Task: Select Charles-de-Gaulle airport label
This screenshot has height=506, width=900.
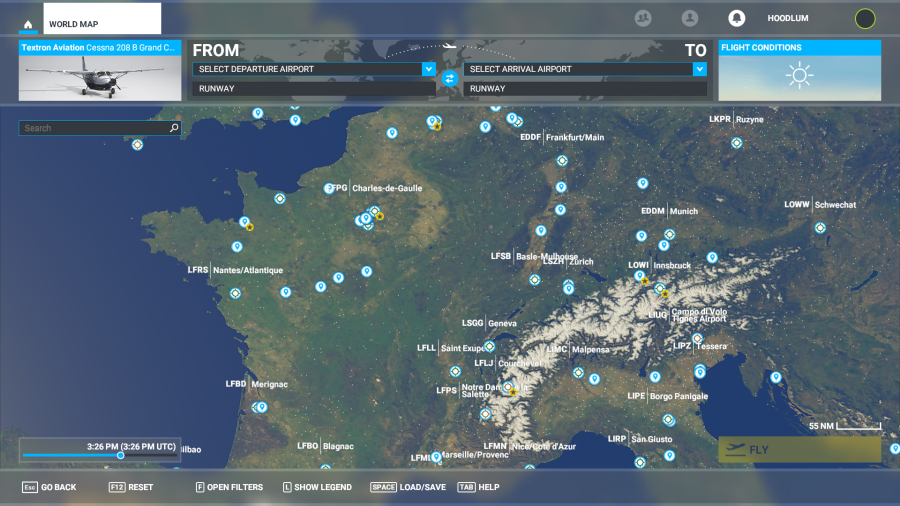Action: (x=387, y=188)
